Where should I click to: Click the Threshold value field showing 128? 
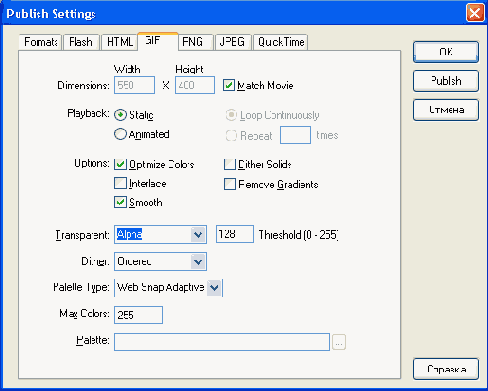pos(235,234)
